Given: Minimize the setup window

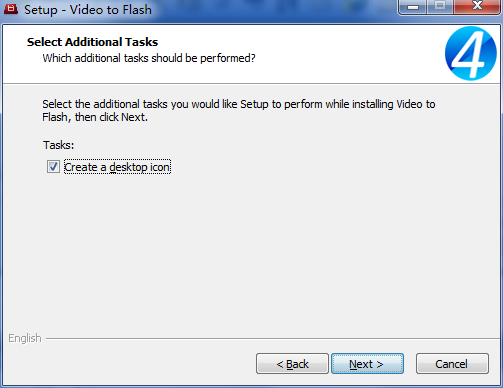Looking at the screenshot, I should 413,7.
